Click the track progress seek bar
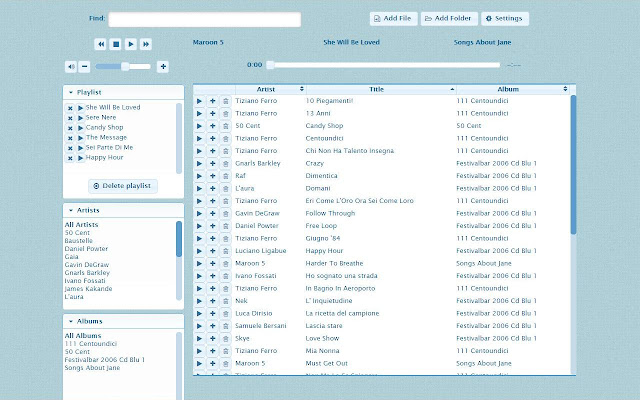 [x=384, y=65]
